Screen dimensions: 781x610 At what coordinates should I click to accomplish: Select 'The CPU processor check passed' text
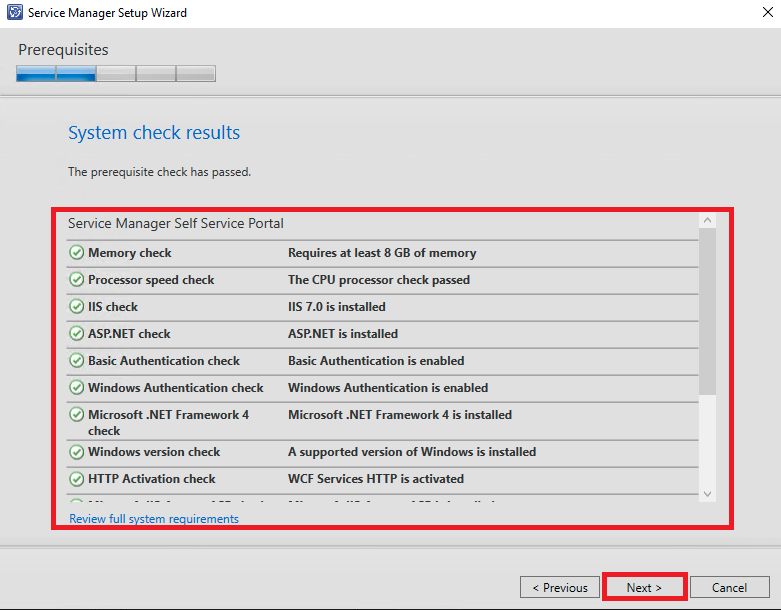tap(379, 280)
